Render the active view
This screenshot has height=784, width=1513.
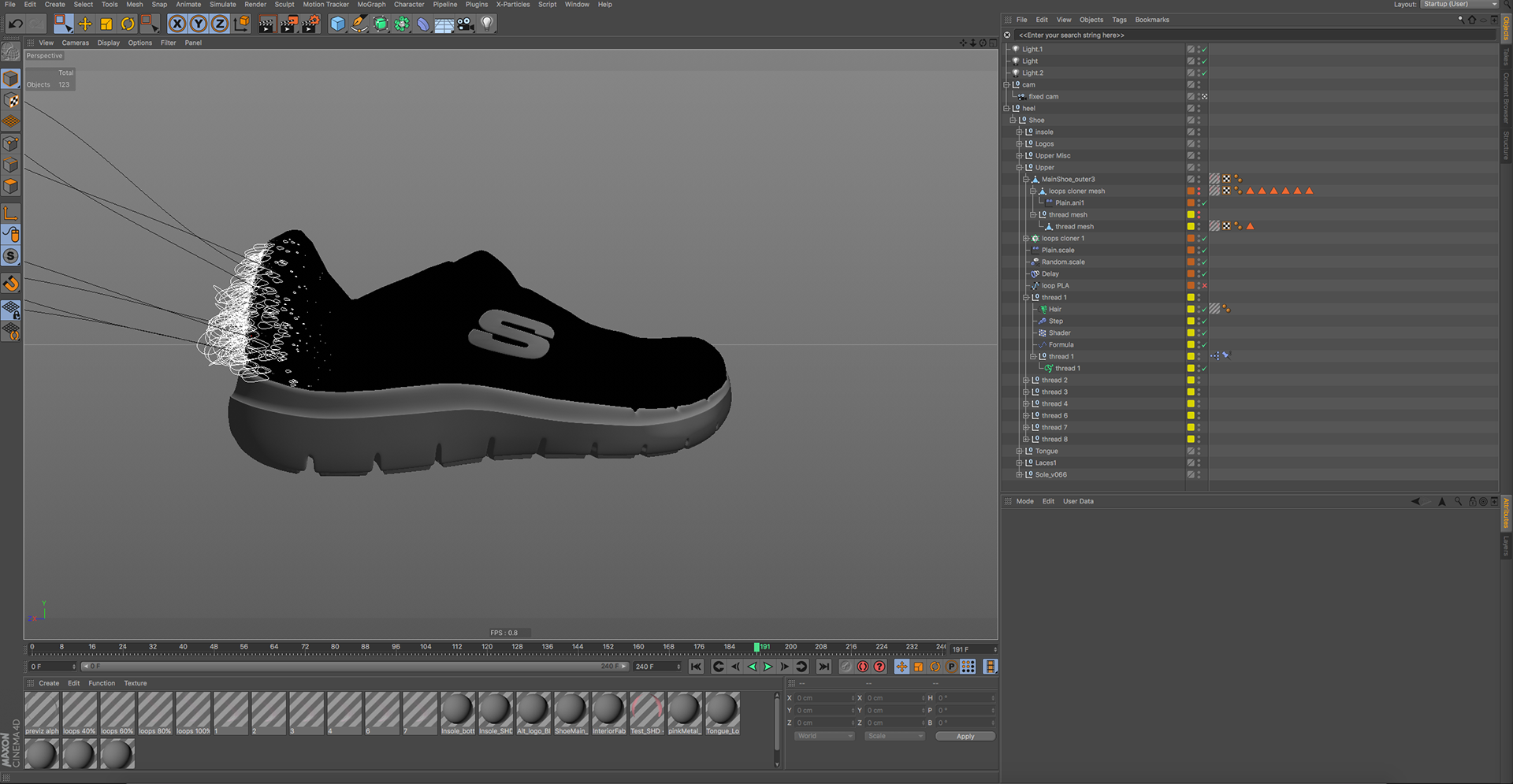266,24
